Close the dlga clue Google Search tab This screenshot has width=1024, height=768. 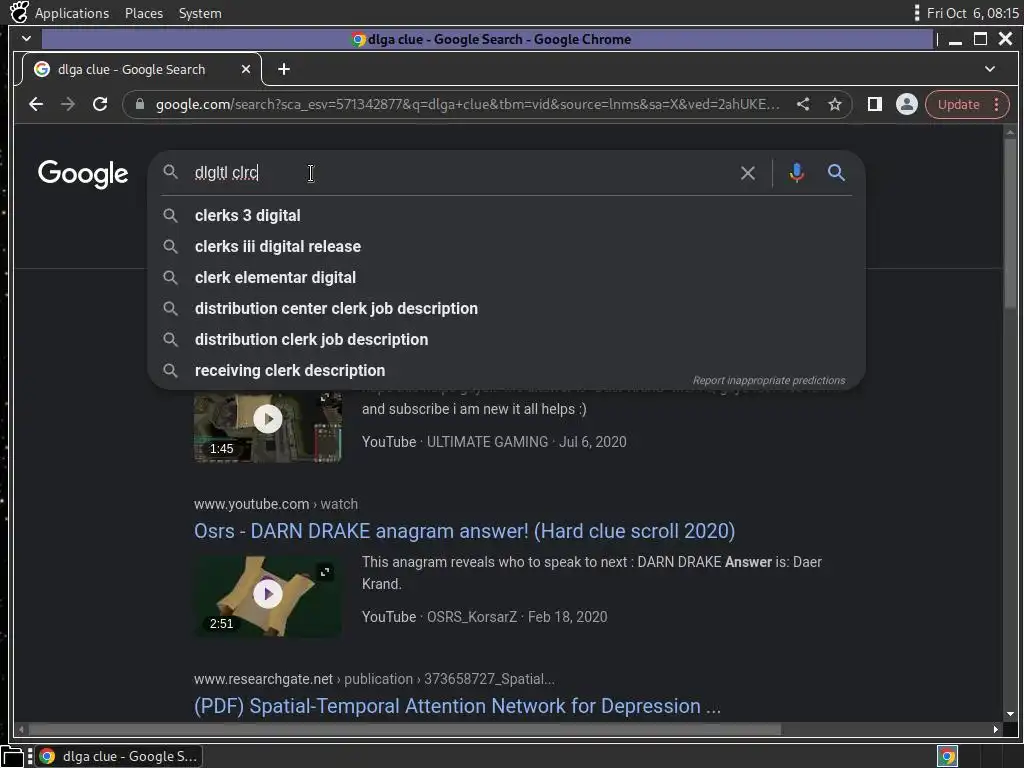[246, 69]
